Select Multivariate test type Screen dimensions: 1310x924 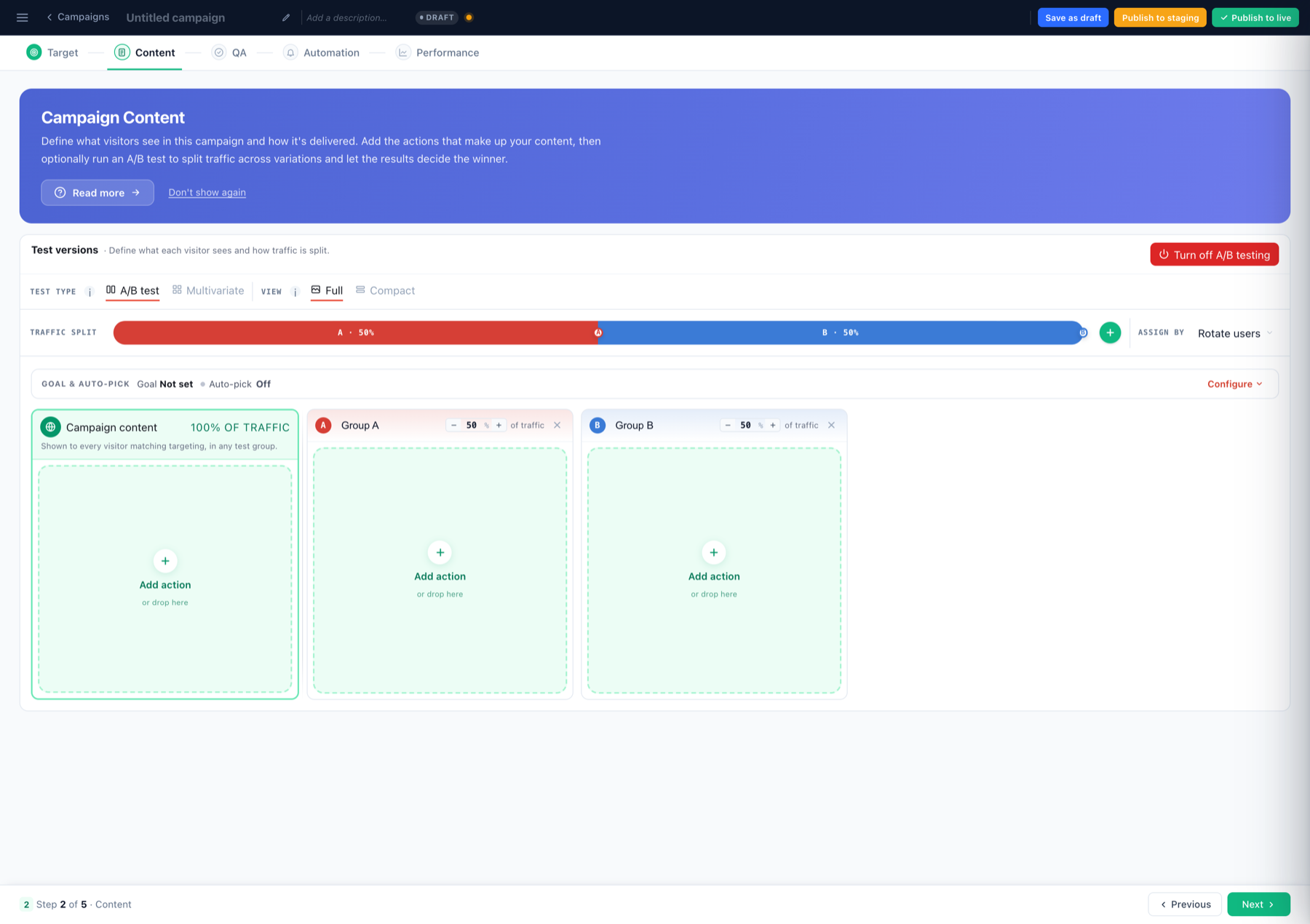click(208, 290)
